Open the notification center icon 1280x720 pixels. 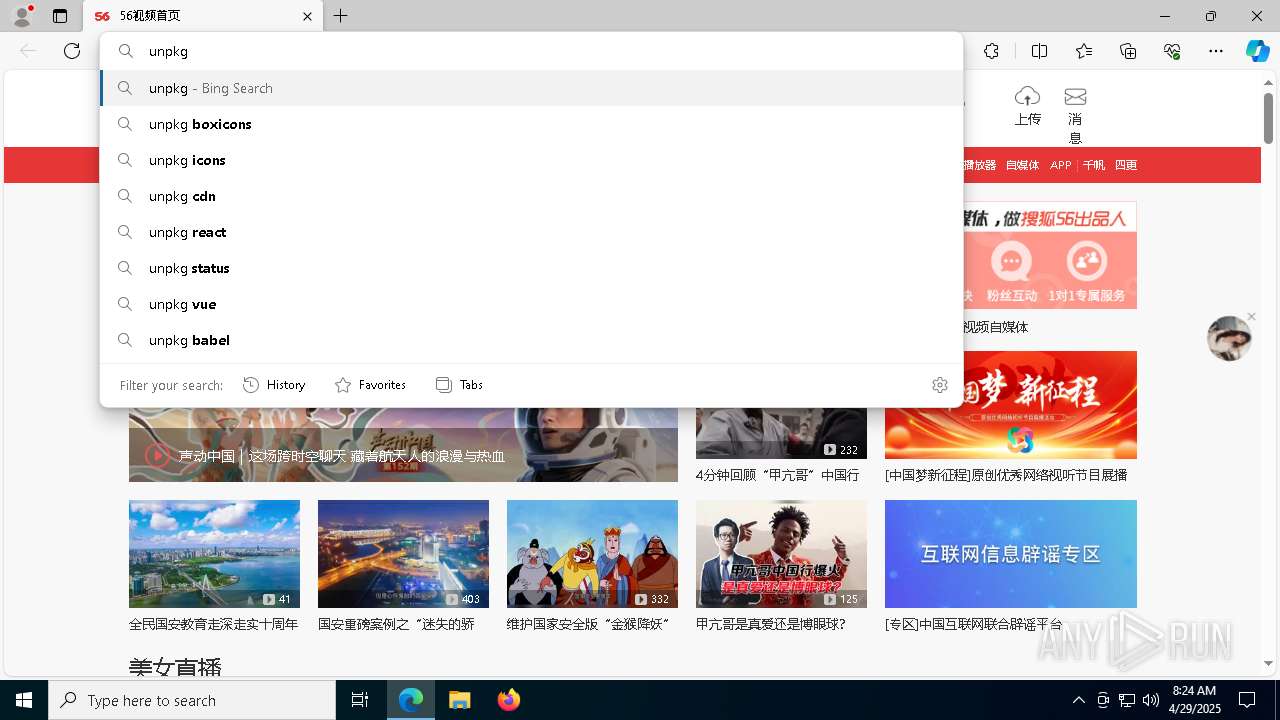point(1247,700)
